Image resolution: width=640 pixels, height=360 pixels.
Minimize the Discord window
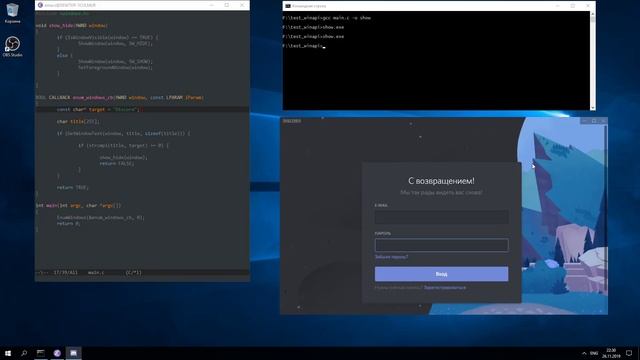pyautogui.click(x=584, y=121)
